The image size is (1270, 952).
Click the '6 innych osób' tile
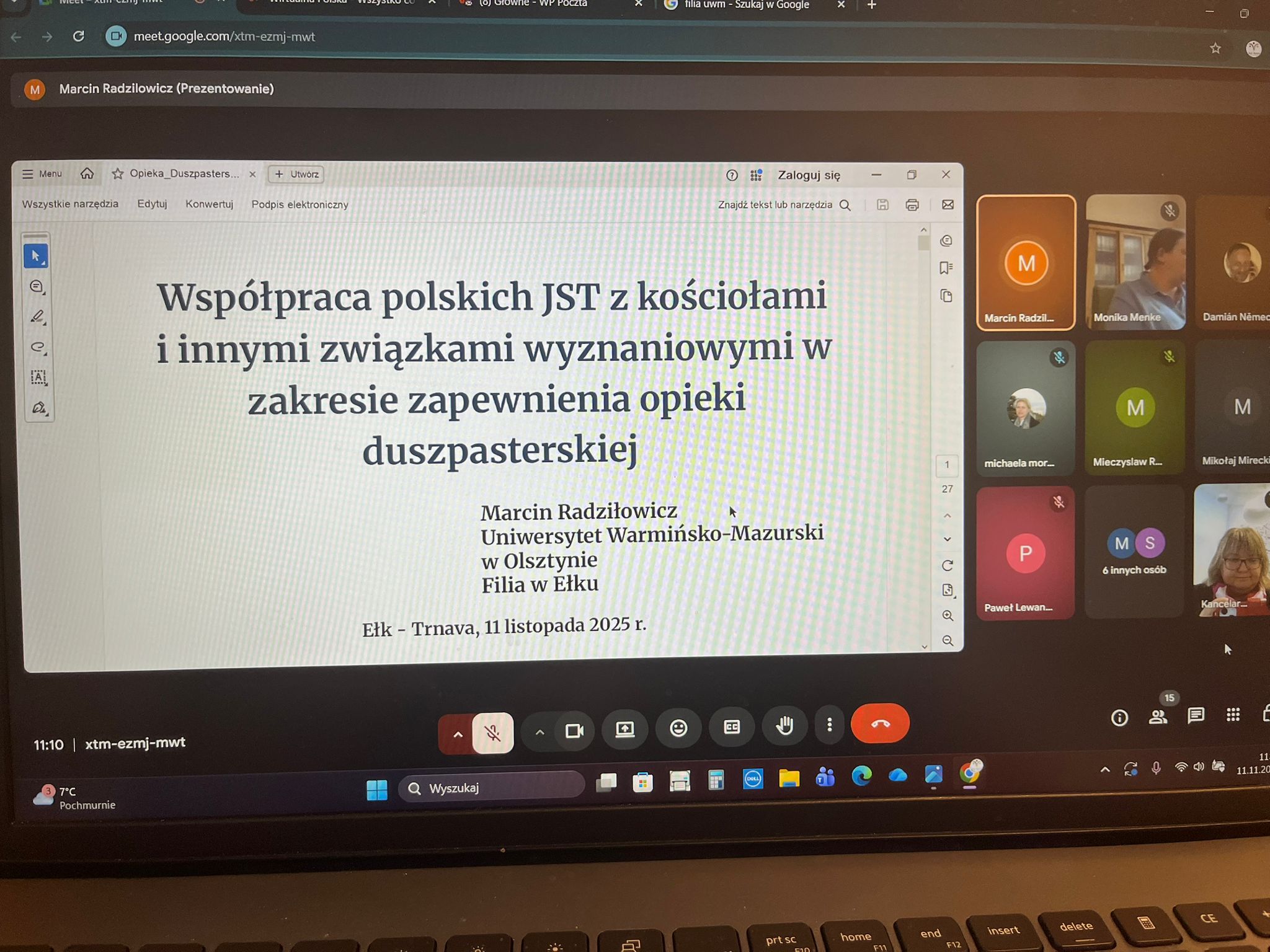[1134, 552]
